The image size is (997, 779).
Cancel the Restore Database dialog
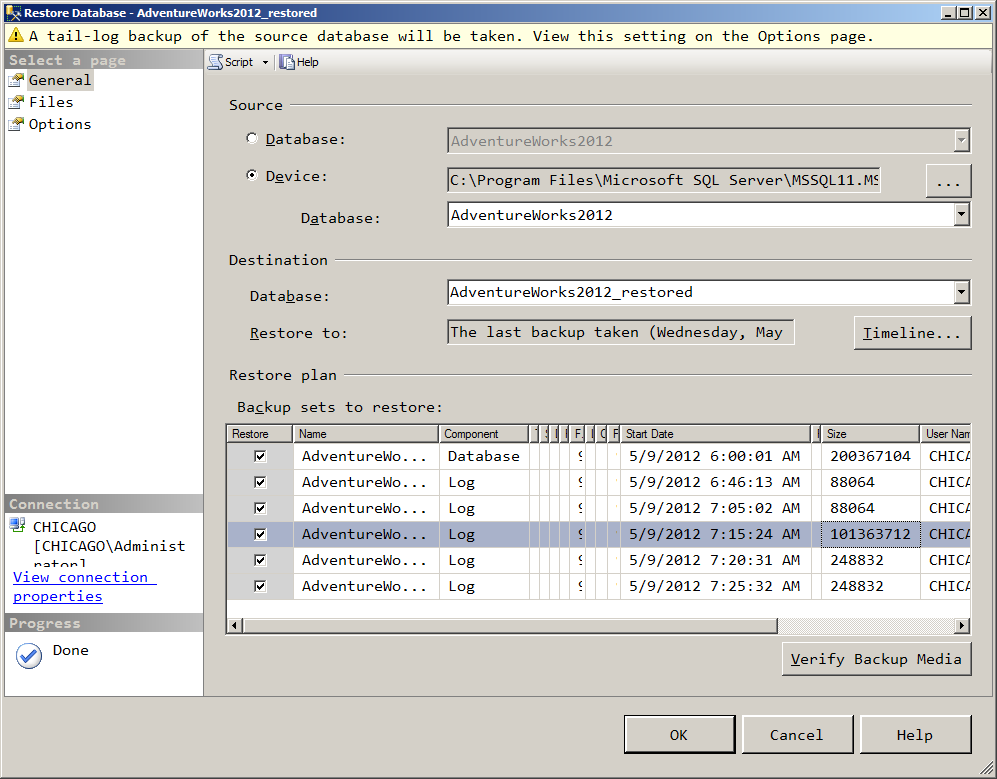click(x=797, y=734)
